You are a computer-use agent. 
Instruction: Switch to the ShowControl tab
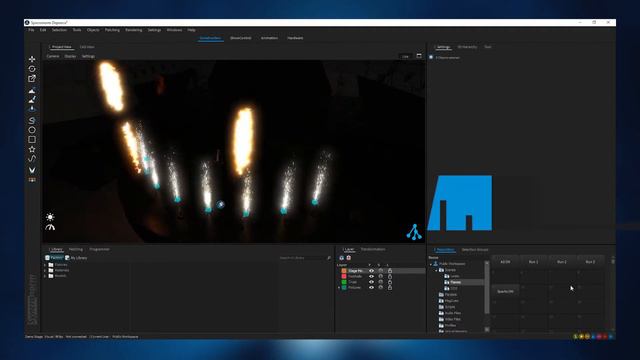(240, 38)
